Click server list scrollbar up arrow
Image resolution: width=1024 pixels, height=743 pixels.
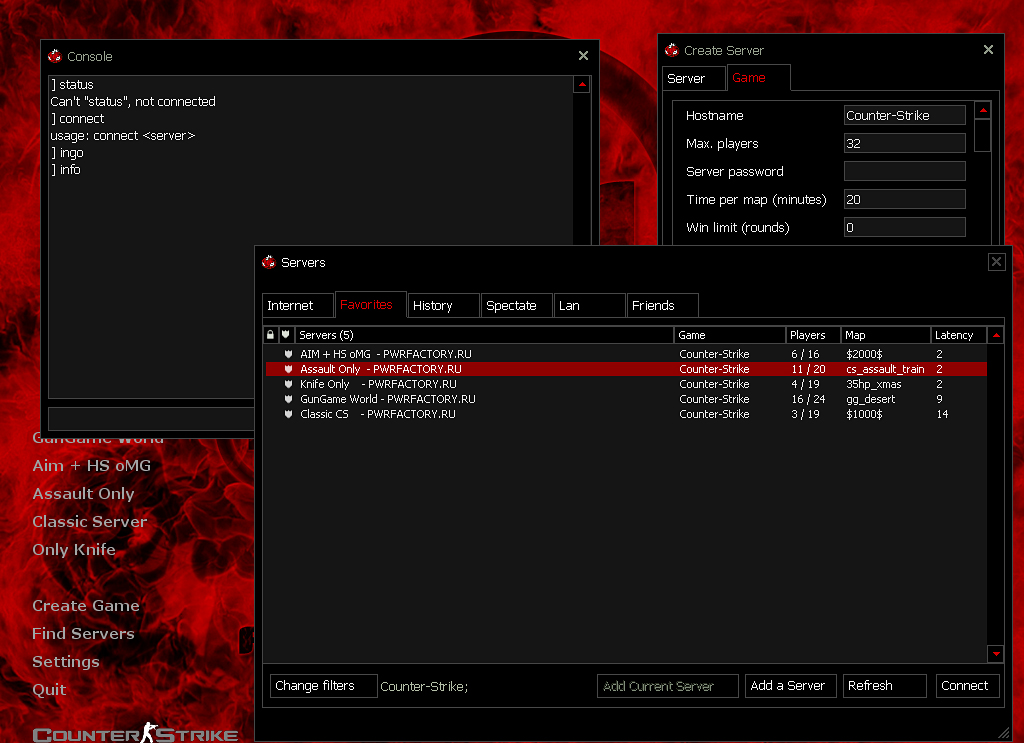pos(996,335)
